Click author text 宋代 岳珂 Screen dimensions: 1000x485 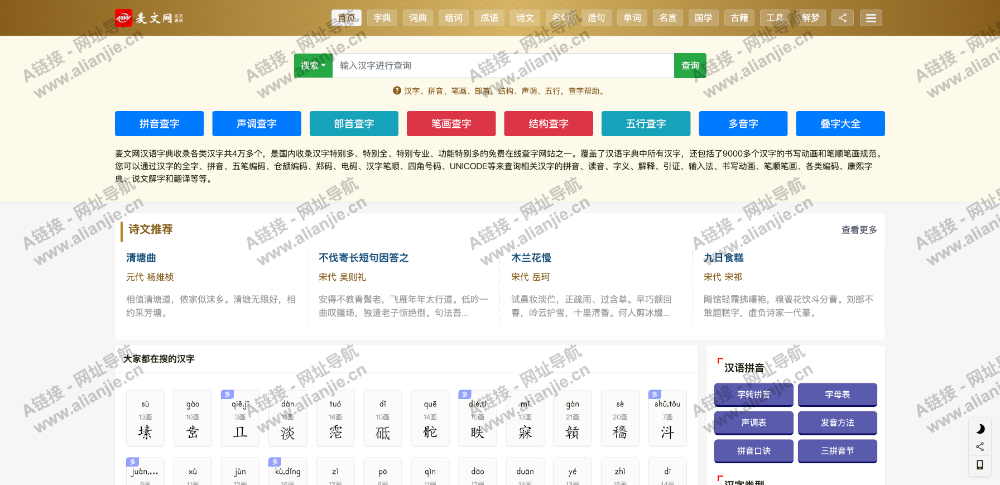click(x=531, y=277)
